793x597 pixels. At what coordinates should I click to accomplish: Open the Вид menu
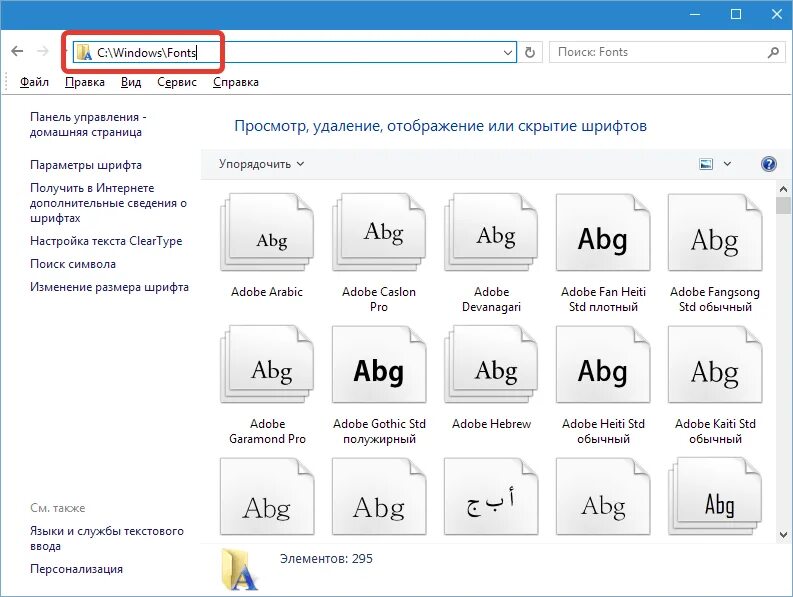pos(131,82)
